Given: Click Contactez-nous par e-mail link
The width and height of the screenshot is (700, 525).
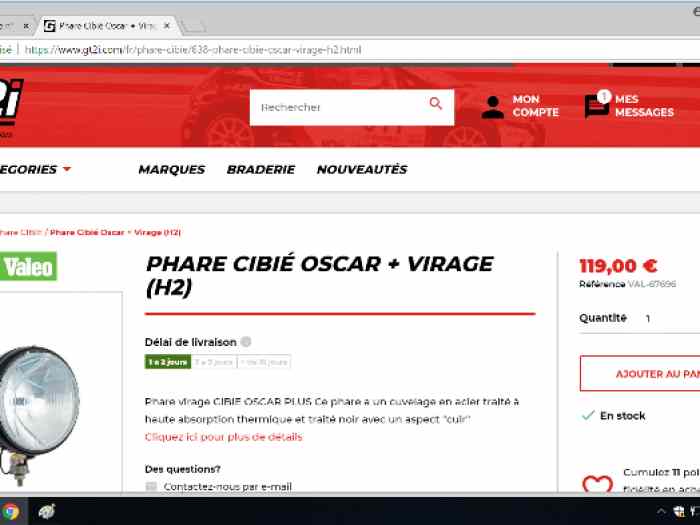Looking at the screenshot, I should [228, 486].
